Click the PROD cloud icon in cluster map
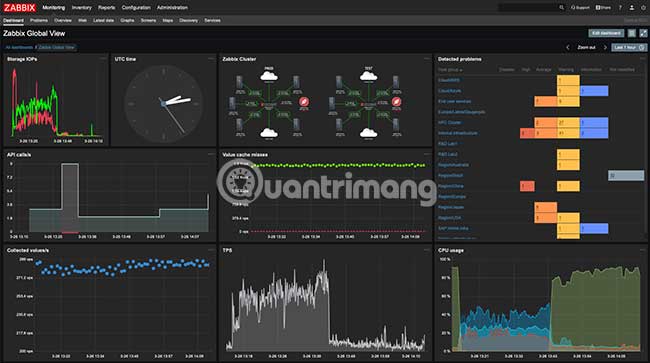650x363 pixels. [x=269, y=75]
